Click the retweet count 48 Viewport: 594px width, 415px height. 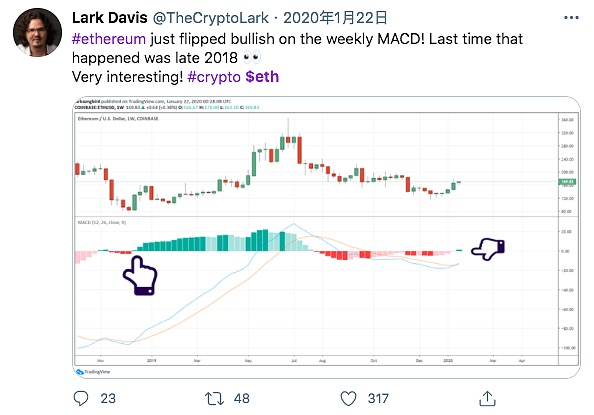(x=242, y=399)
